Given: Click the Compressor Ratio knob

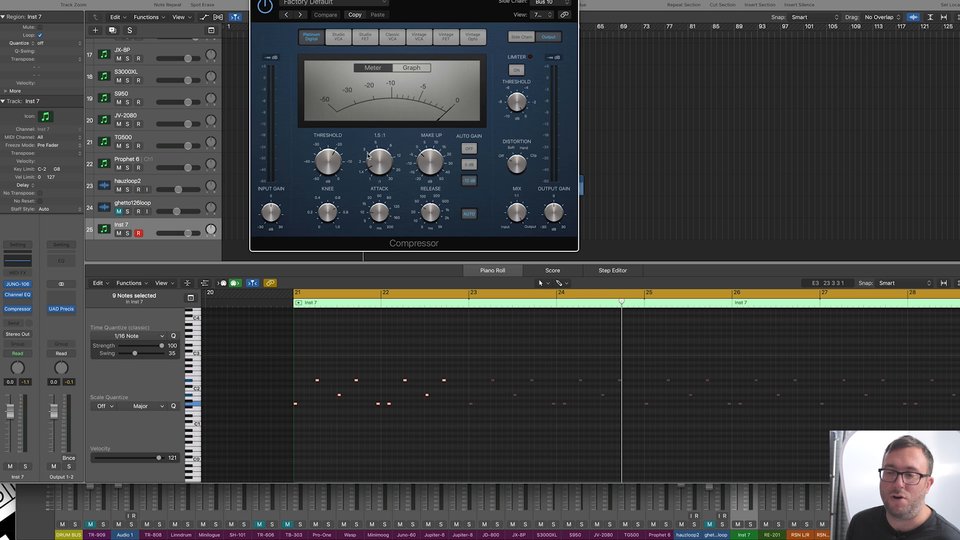Looking at the screenshot, I should click(x=379, y=161).
